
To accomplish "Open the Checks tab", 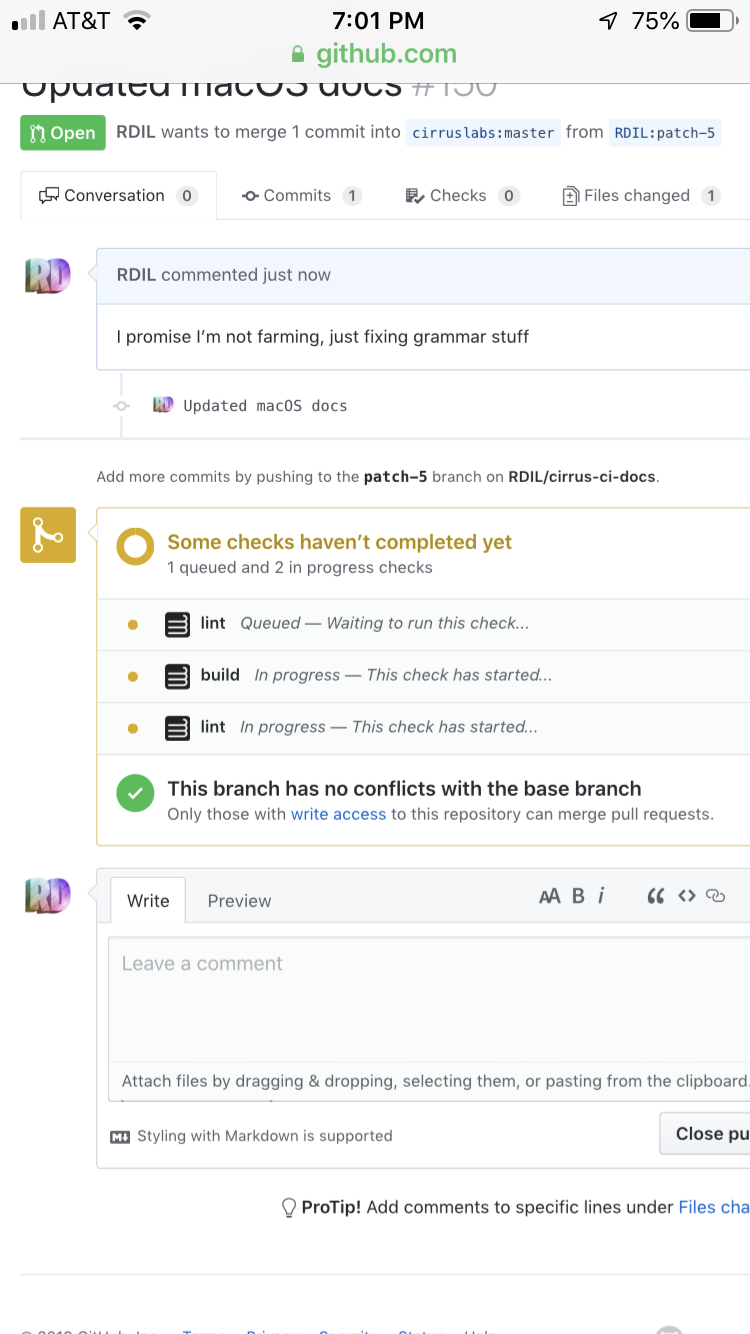I will pyautogui.click(x=461, y=195).
